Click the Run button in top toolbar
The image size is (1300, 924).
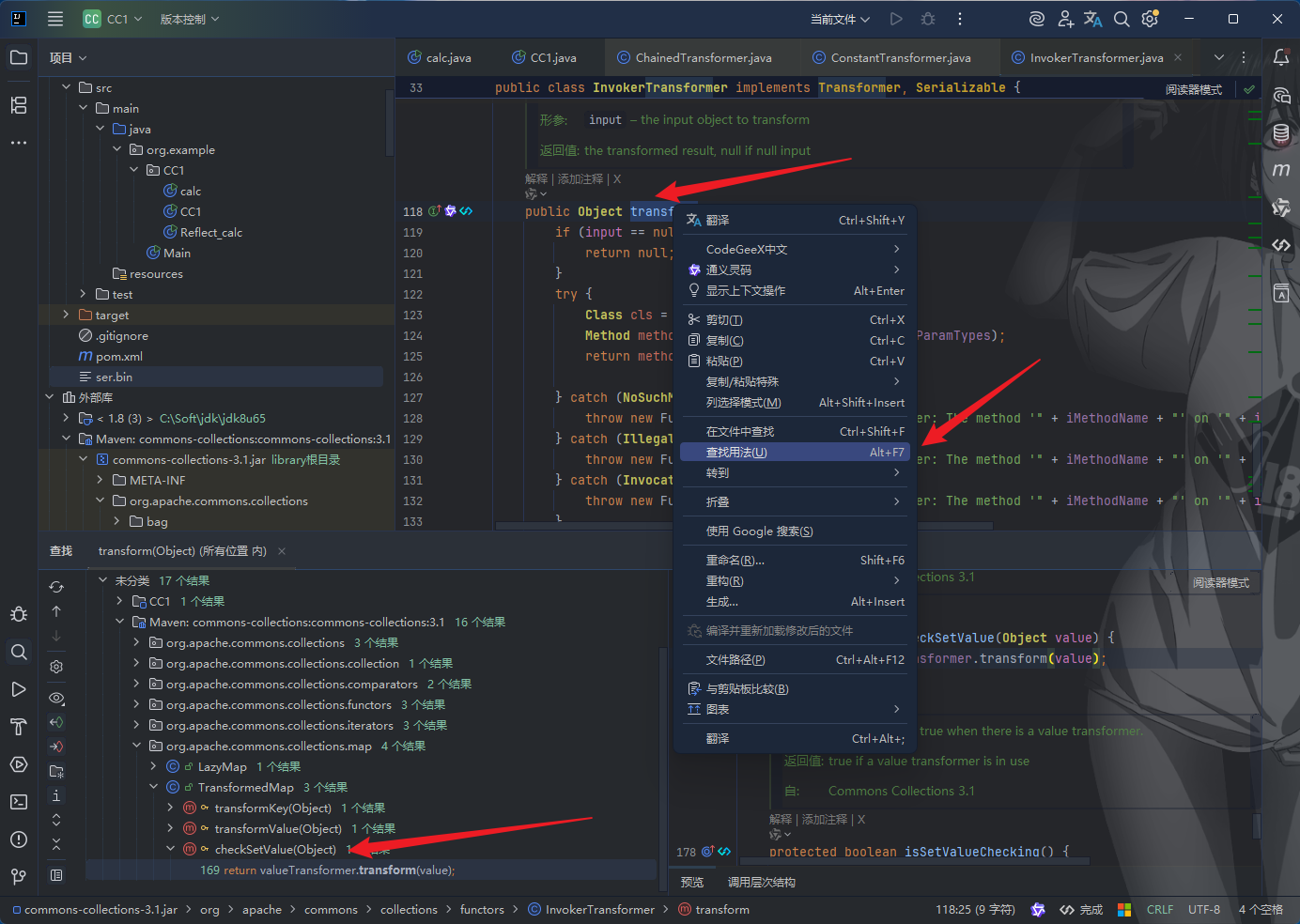(896, 19)
